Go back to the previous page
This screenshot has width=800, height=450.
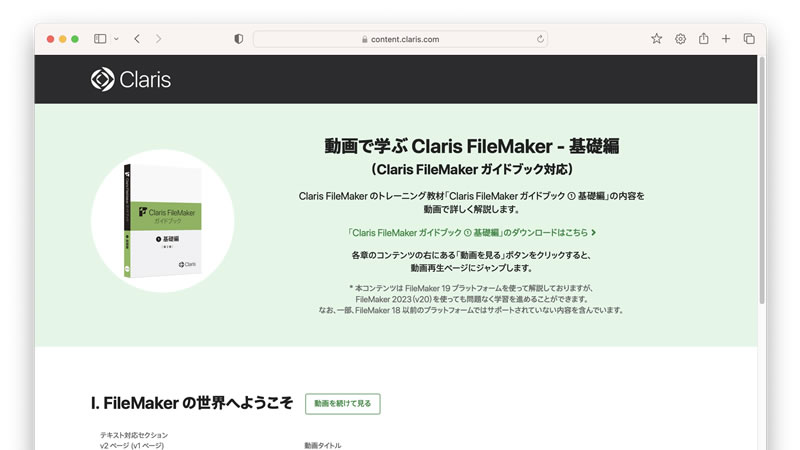137,39
